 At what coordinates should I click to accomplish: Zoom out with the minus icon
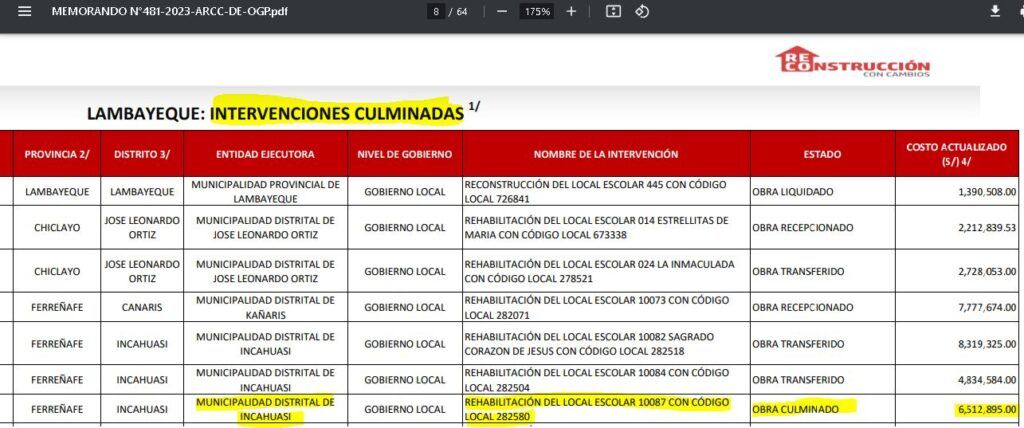coord(502,12)
